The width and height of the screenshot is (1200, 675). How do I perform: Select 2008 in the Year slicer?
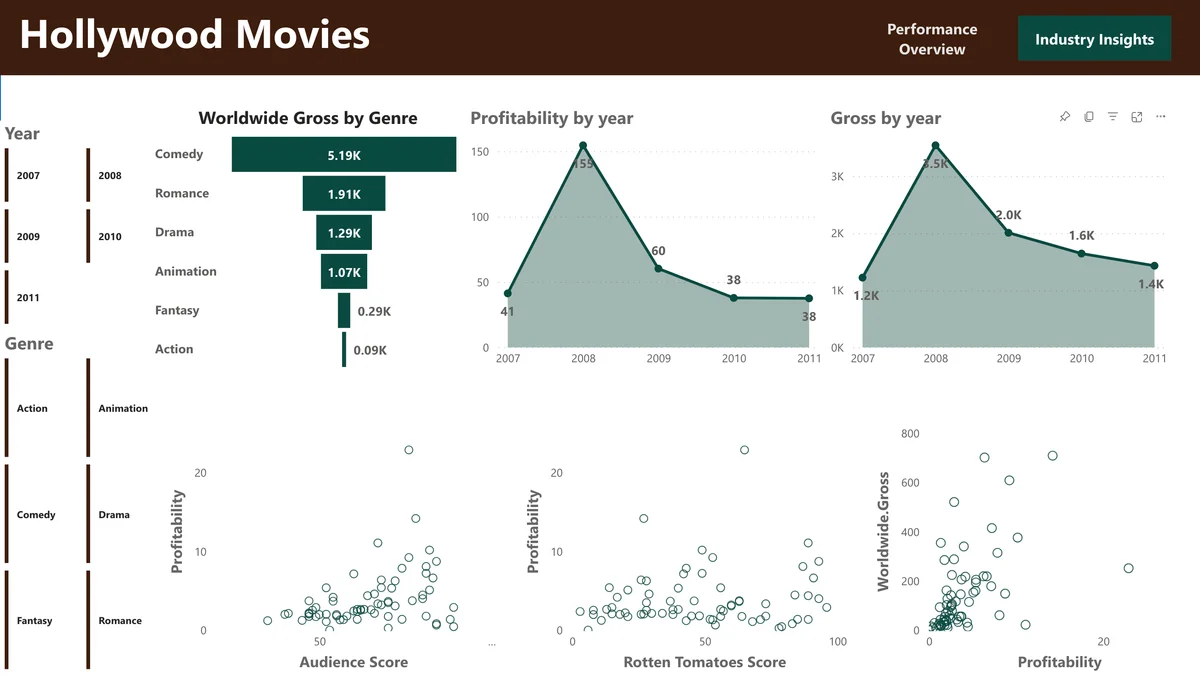(x=110, y=175)
